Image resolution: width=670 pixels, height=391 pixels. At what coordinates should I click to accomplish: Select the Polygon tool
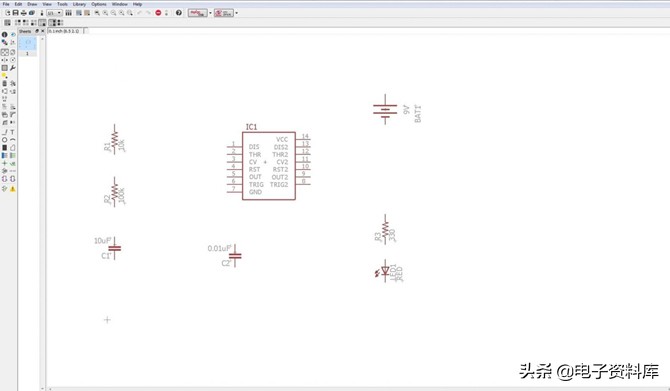(12, 148)
